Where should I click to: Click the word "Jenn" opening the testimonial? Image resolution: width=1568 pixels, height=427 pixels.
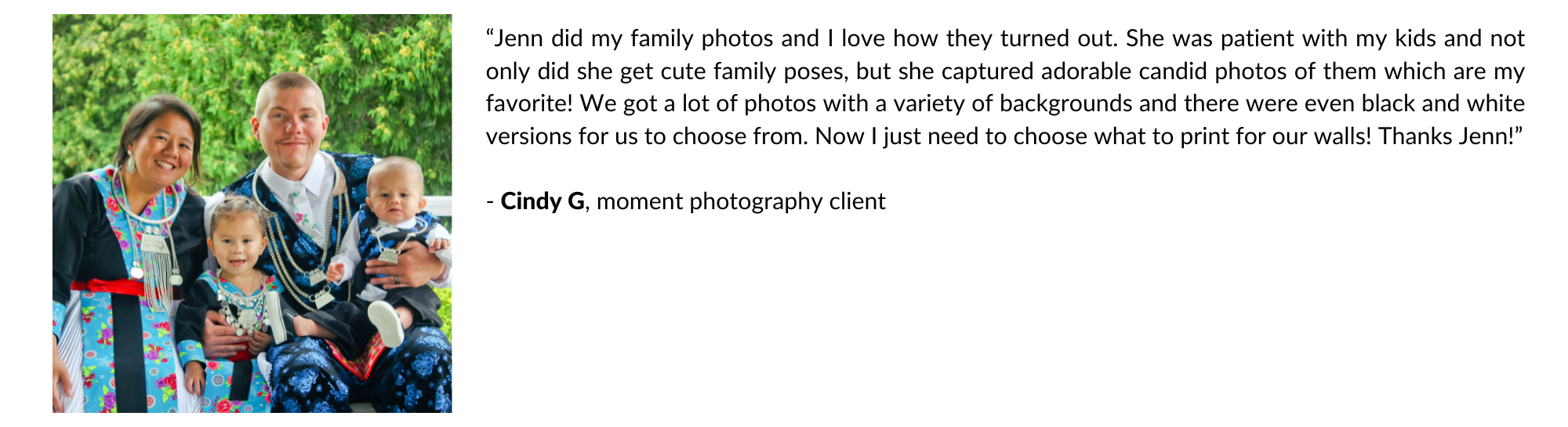click(517, 38)
